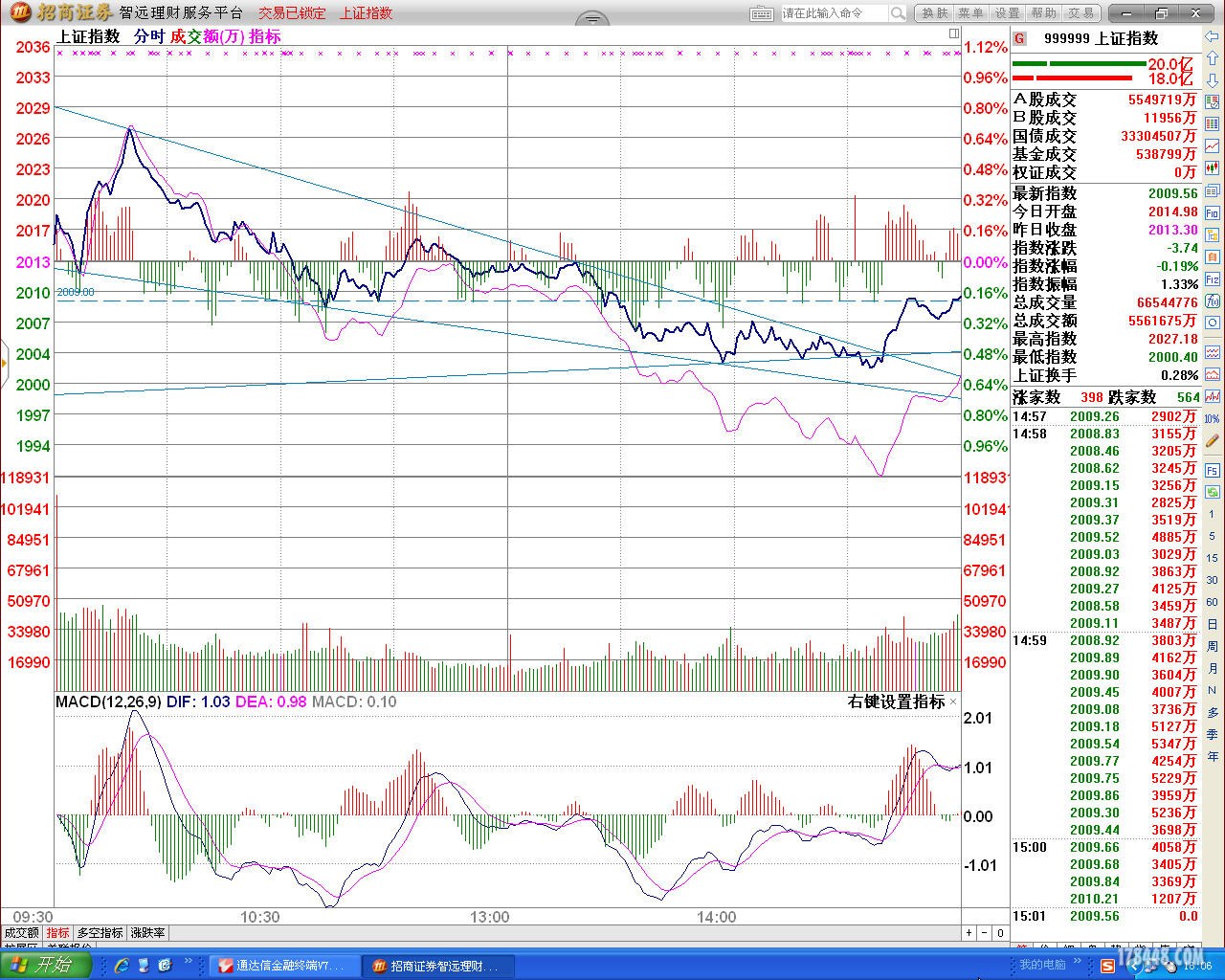The height and width of the screenshot is (980, 1225).
Task: Select the weekly 周 period
Action: pos(1213,646)
